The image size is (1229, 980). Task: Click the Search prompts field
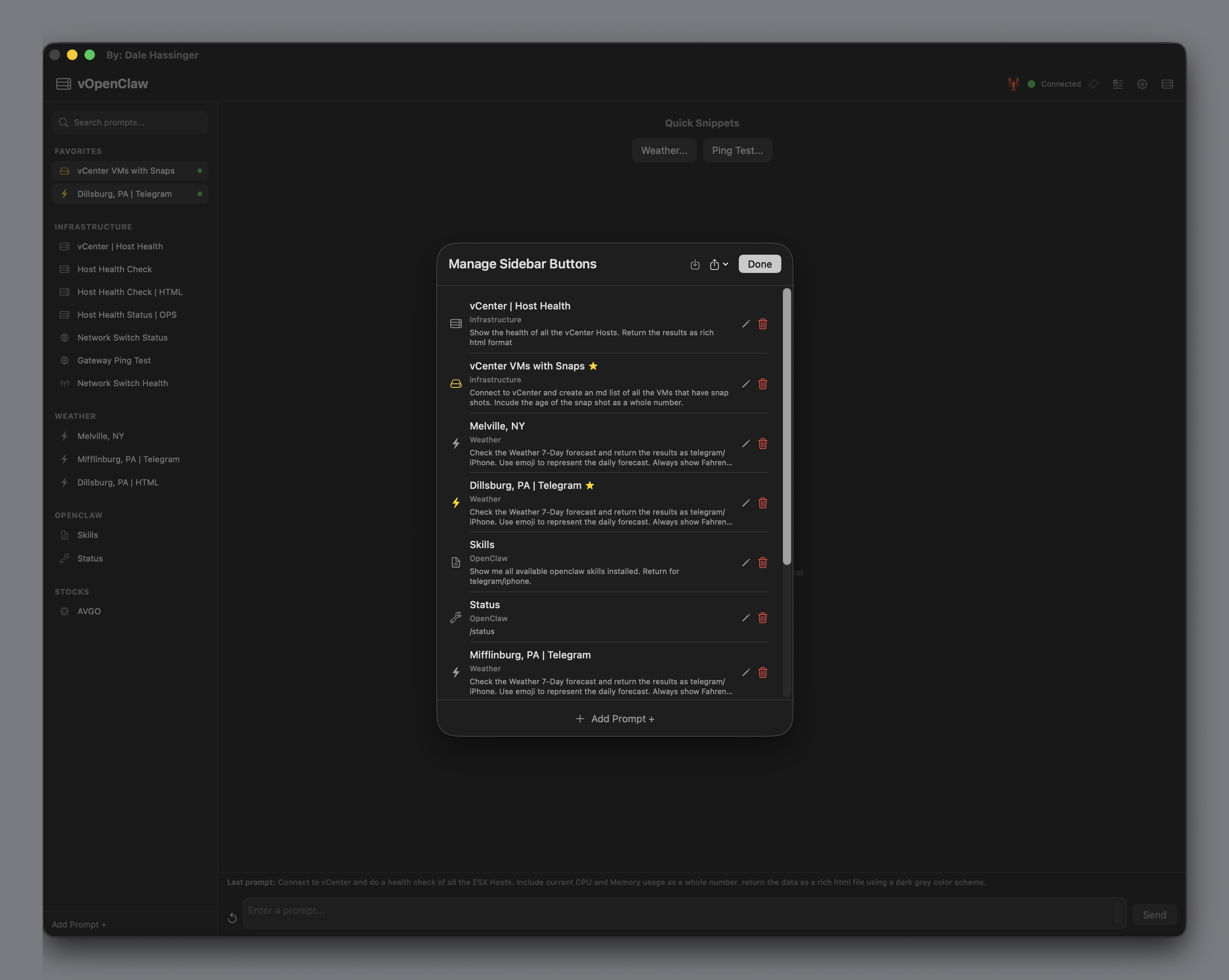click(x=137, y=122)
